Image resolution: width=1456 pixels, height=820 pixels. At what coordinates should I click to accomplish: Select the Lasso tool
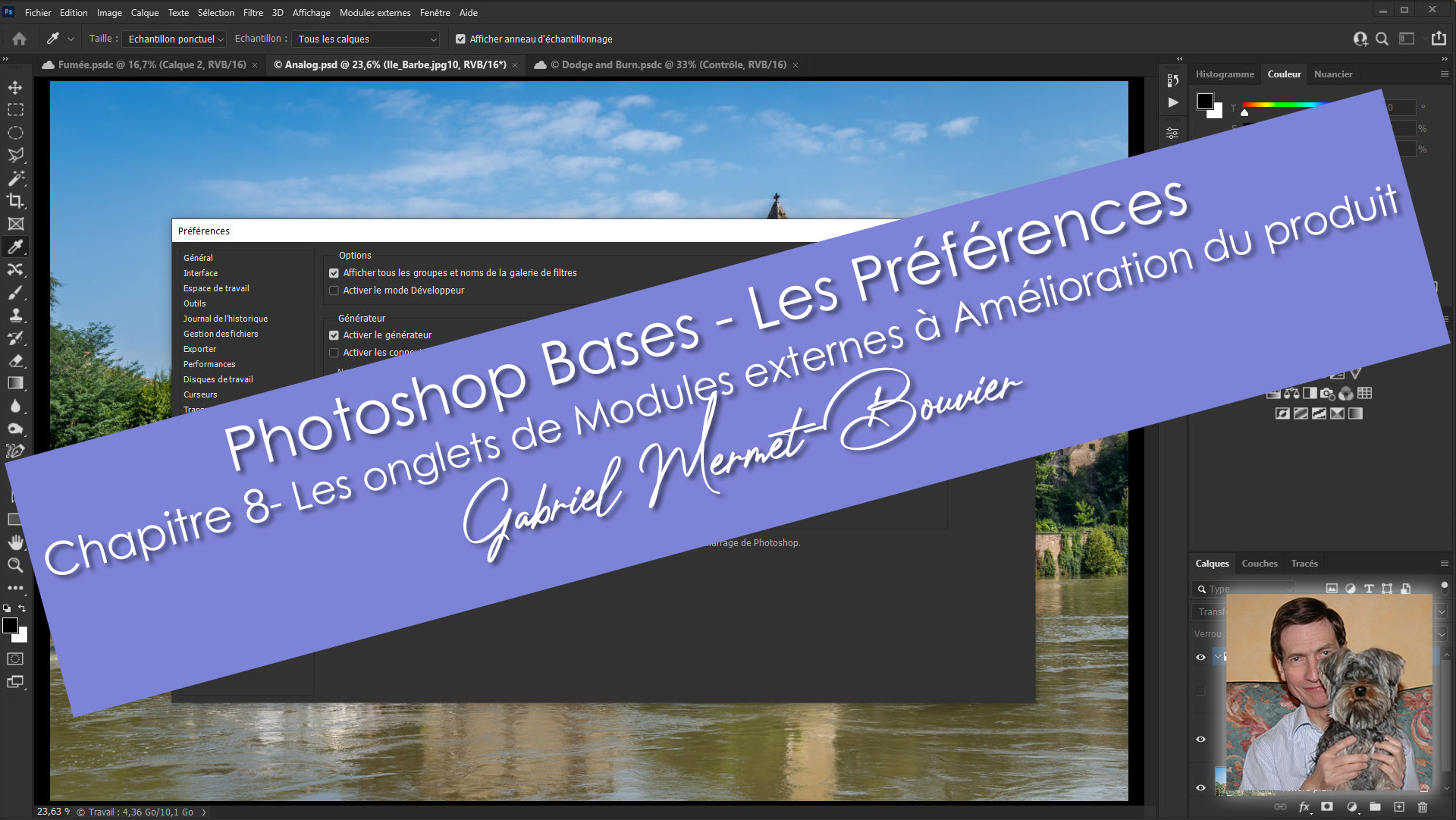[x=15, y=156]
